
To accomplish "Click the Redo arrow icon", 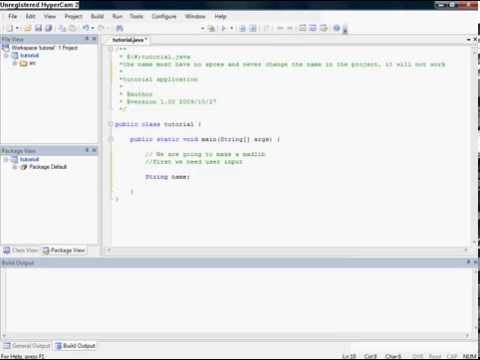I will [101, 28].
